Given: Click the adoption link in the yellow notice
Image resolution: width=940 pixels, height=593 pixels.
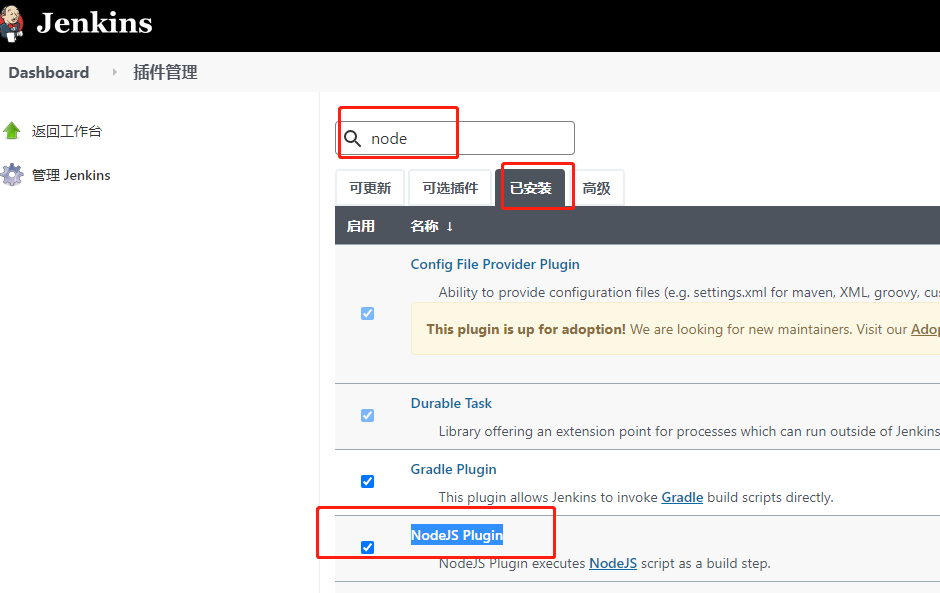Looking at the screenshot, I should (925, 329).
